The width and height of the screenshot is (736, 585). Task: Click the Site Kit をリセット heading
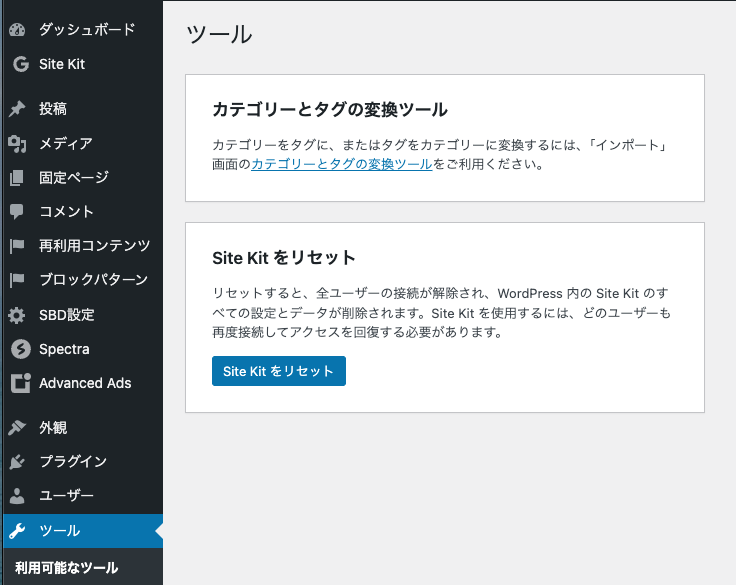click(x=284, y=258)
